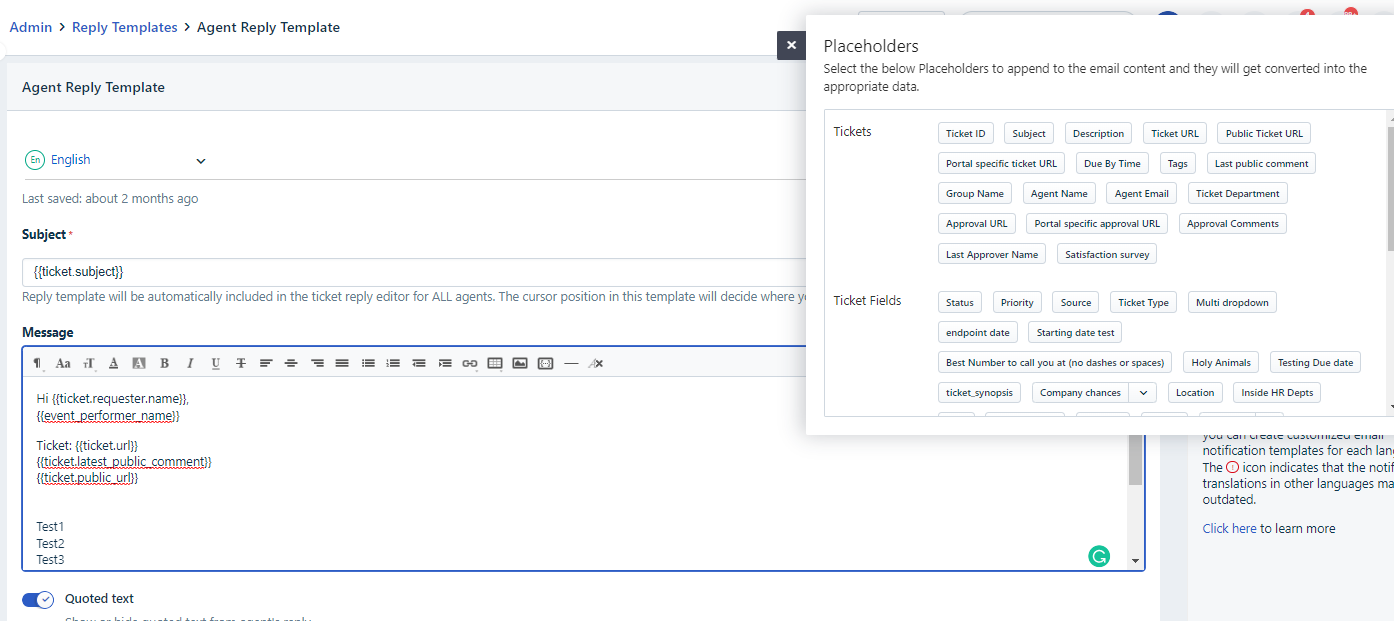Insert Source ticket field placeholder
The height and width of the screenshot is (621, 1394).
click(1076, 303)
